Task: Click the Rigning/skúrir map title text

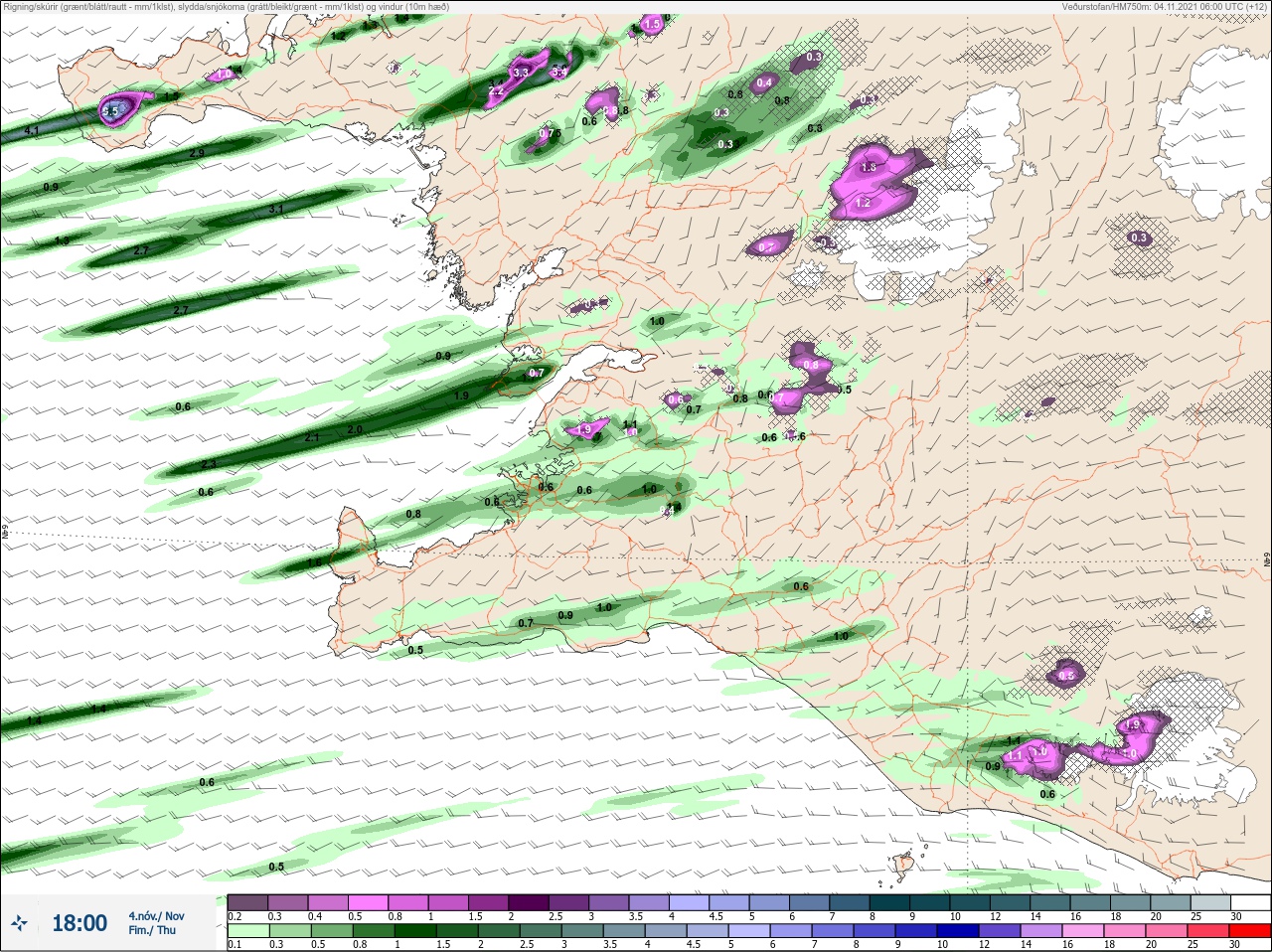Action: click(x=225, y=7)
